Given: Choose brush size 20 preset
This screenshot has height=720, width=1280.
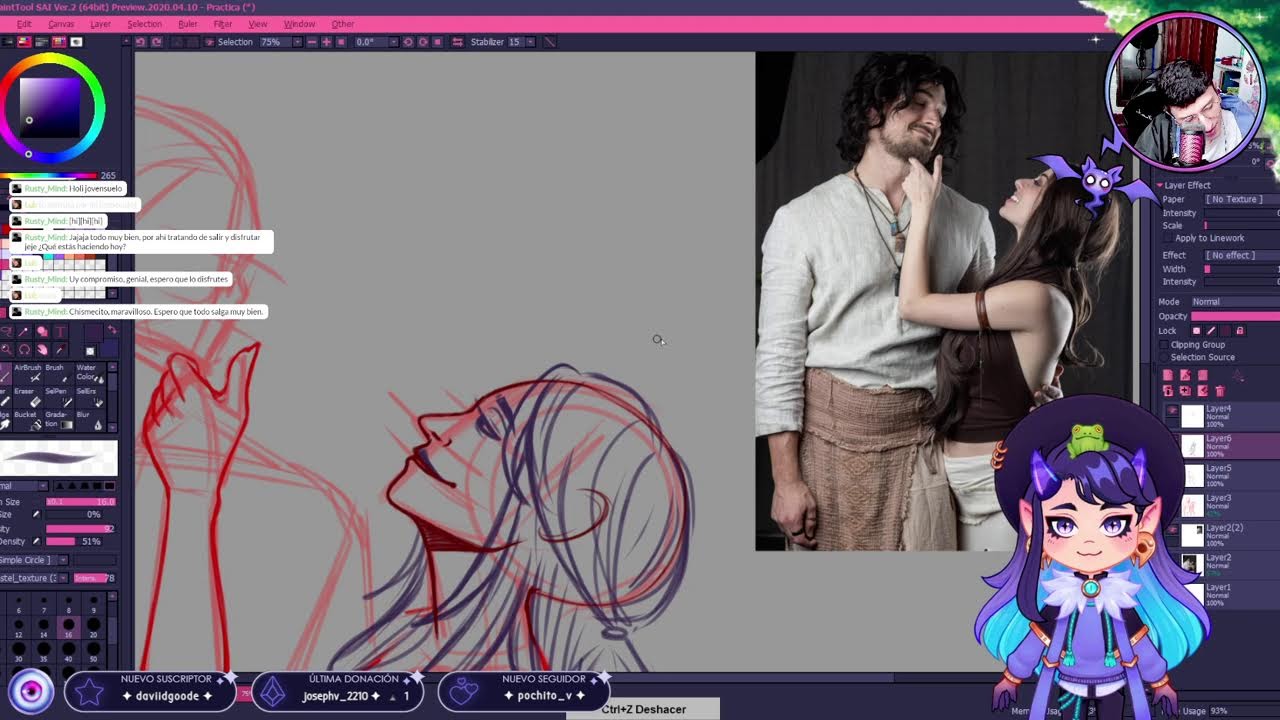Looking at the screenshot, I should (94, 628).
